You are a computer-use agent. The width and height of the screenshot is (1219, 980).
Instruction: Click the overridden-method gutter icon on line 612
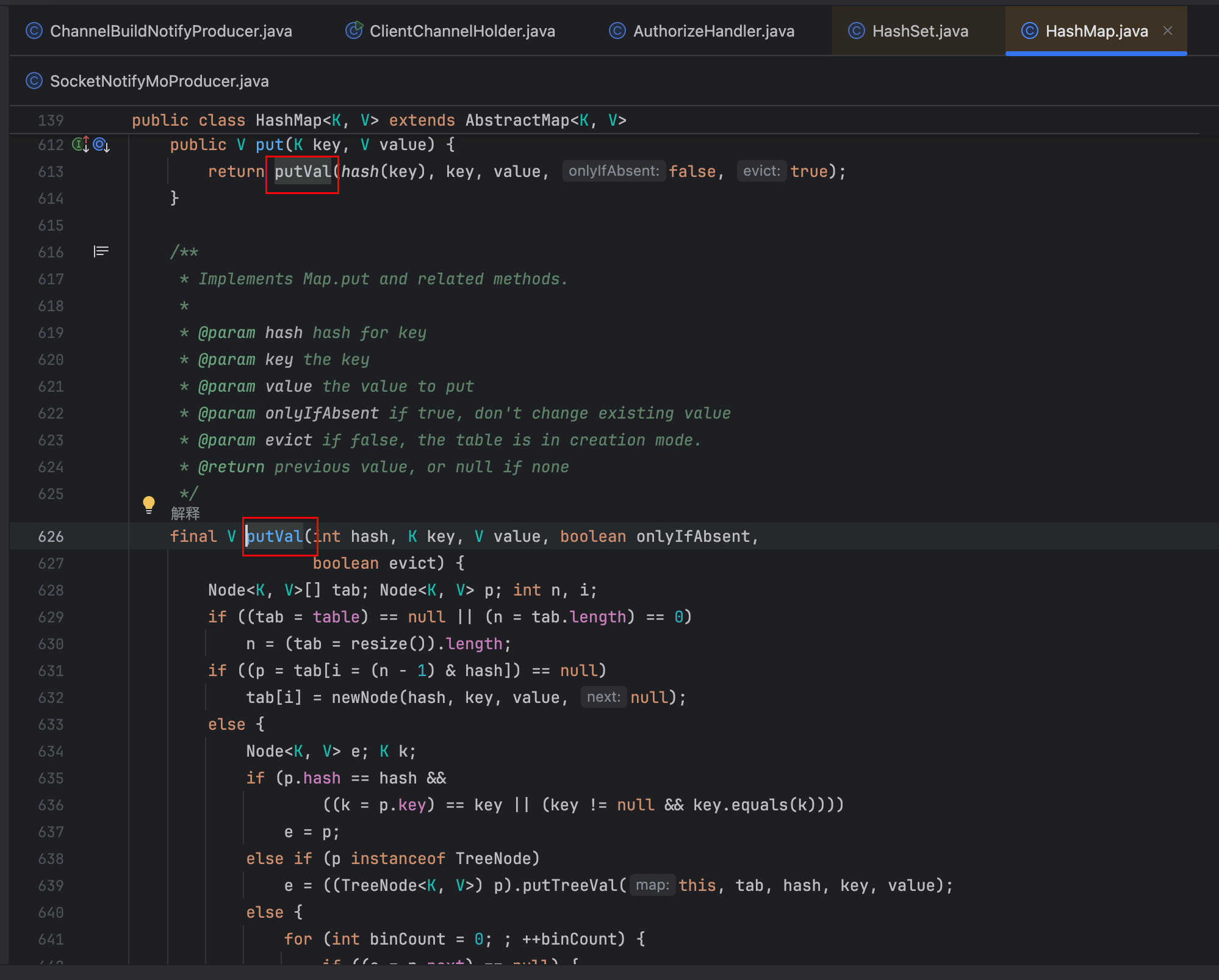(x=101, y=145)
